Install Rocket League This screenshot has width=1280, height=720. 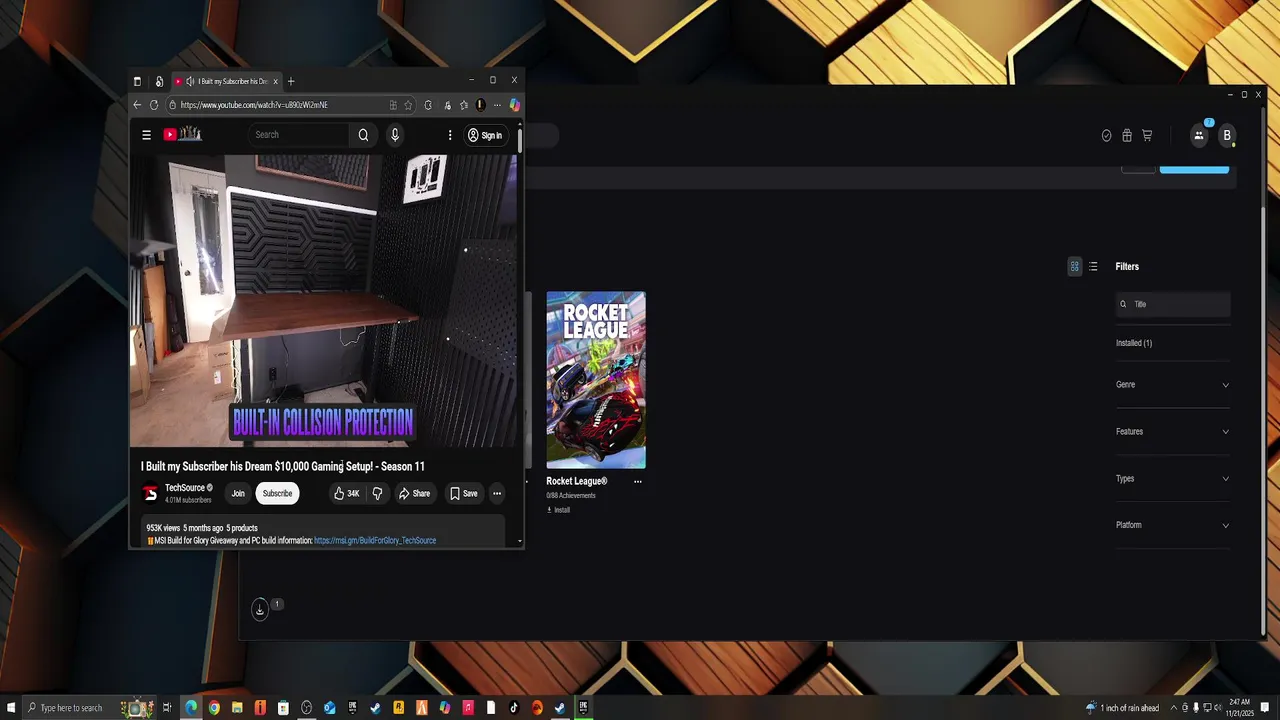558,510
